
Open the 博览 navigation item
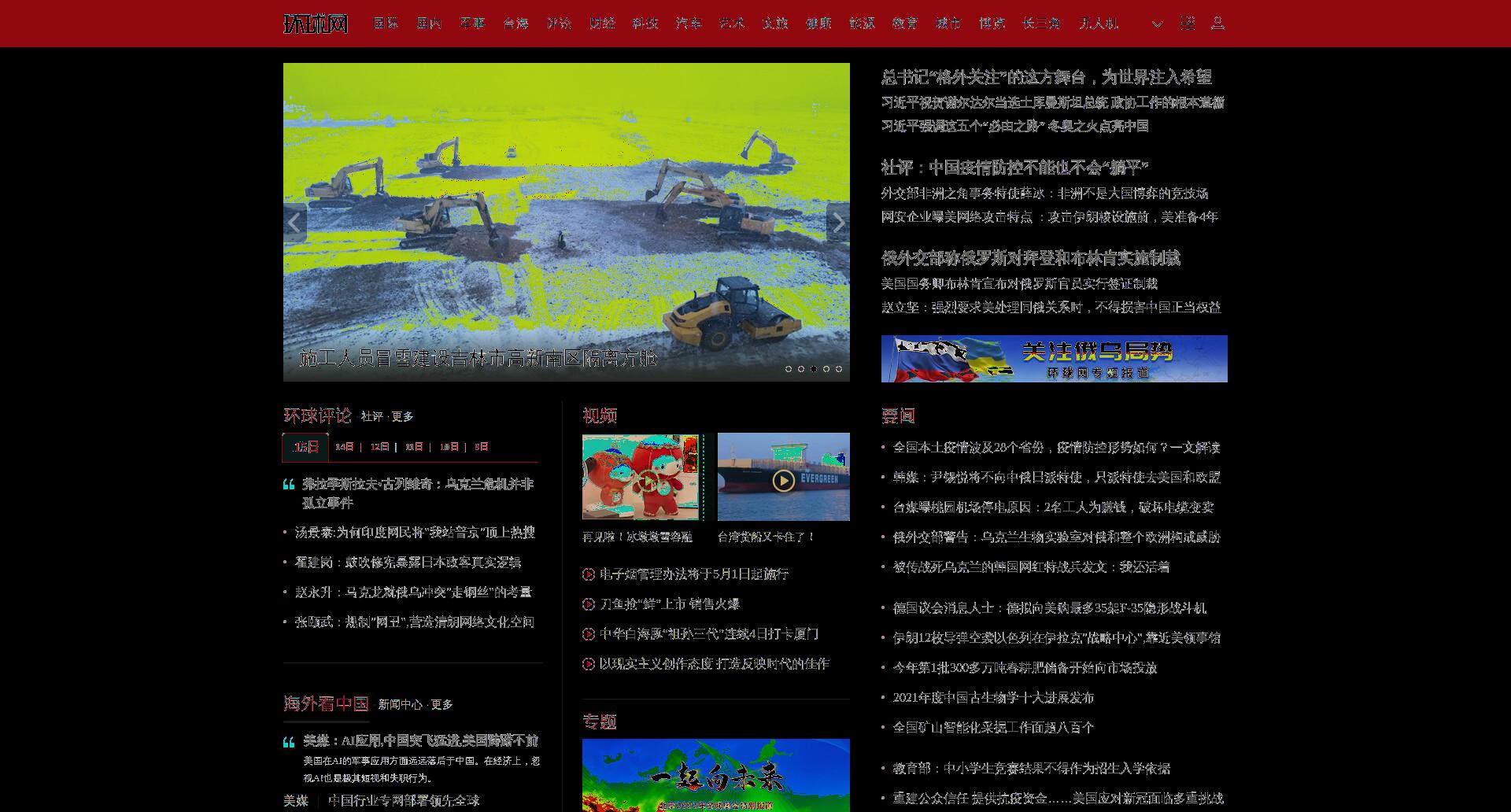[992, 24]
